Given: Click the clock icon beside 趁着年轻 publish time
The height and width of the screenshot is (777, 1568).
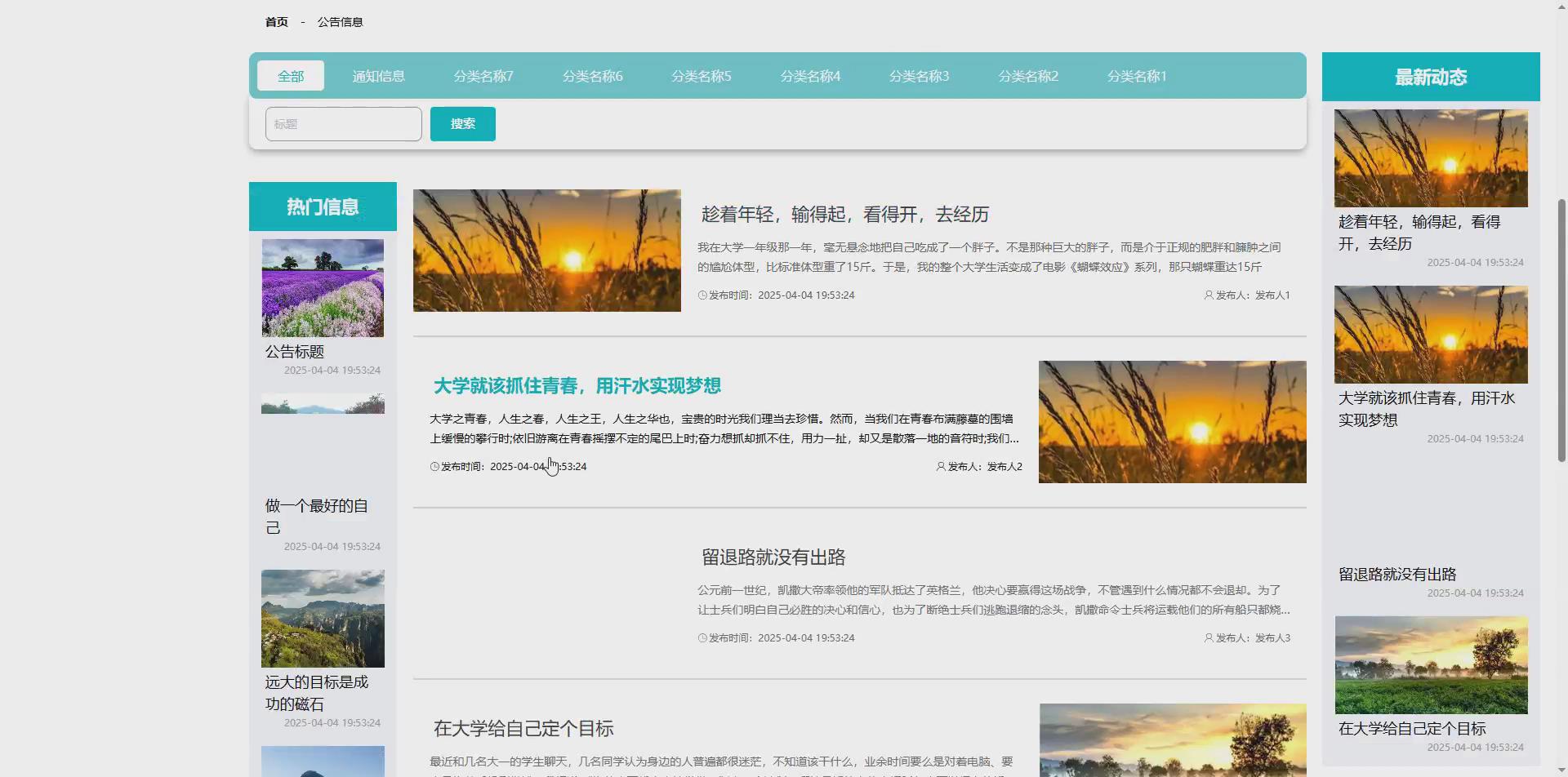Looking at the screenshot, I should point(702,295).
